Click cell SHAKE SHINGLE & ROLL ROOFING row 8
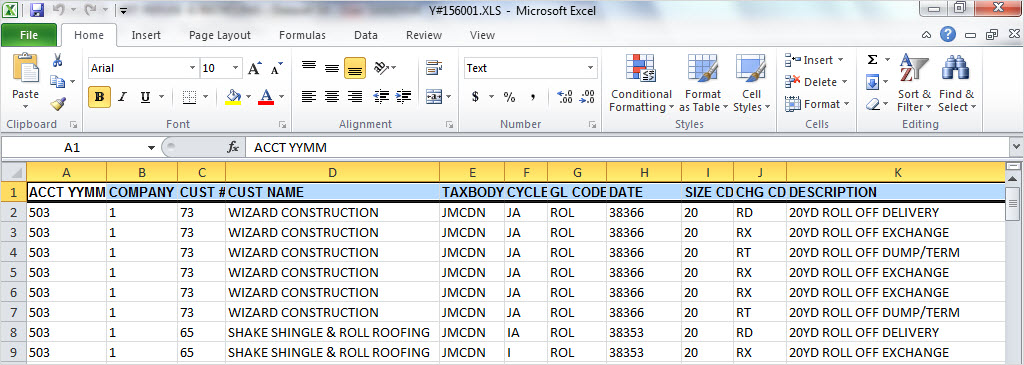Screen dimensions: 1024x365 (332, 332)
